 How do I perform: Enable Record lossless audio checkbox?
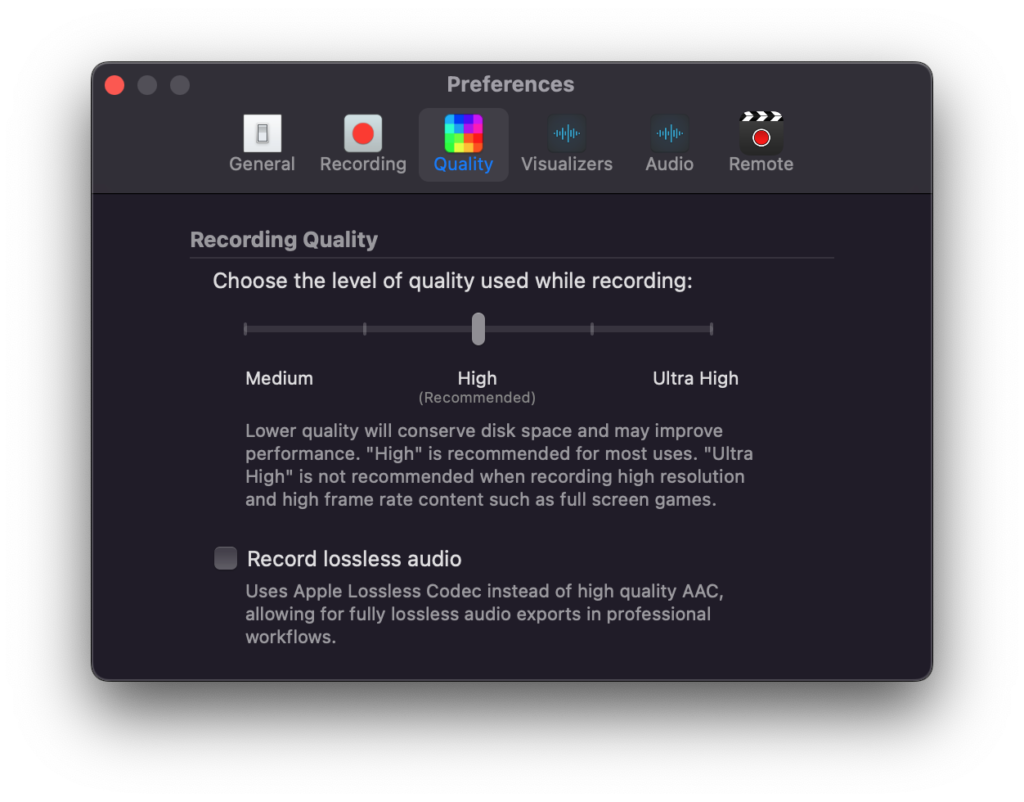tap(226, 558)
